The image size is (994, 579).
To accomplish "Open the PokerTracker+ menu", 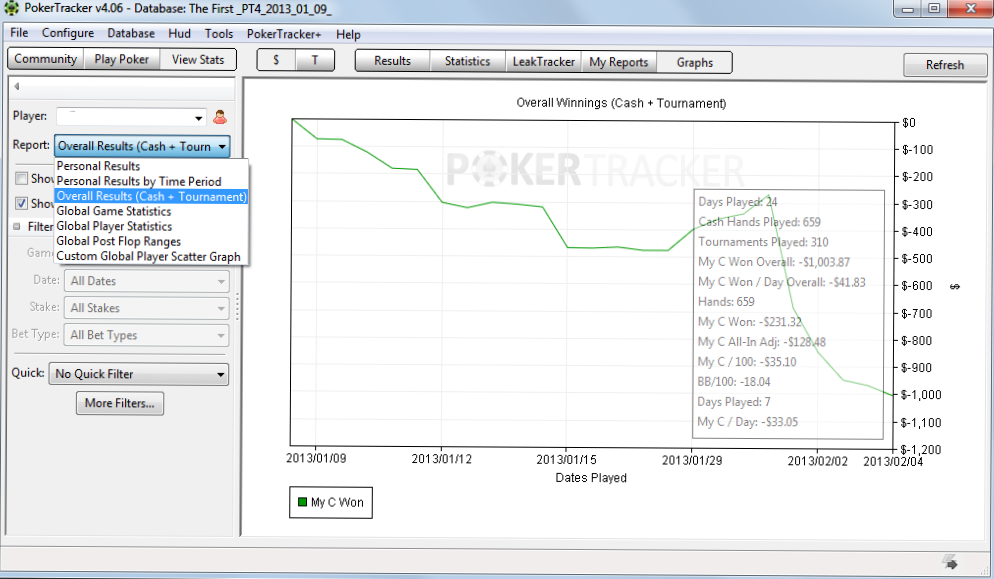I will 284,34.
